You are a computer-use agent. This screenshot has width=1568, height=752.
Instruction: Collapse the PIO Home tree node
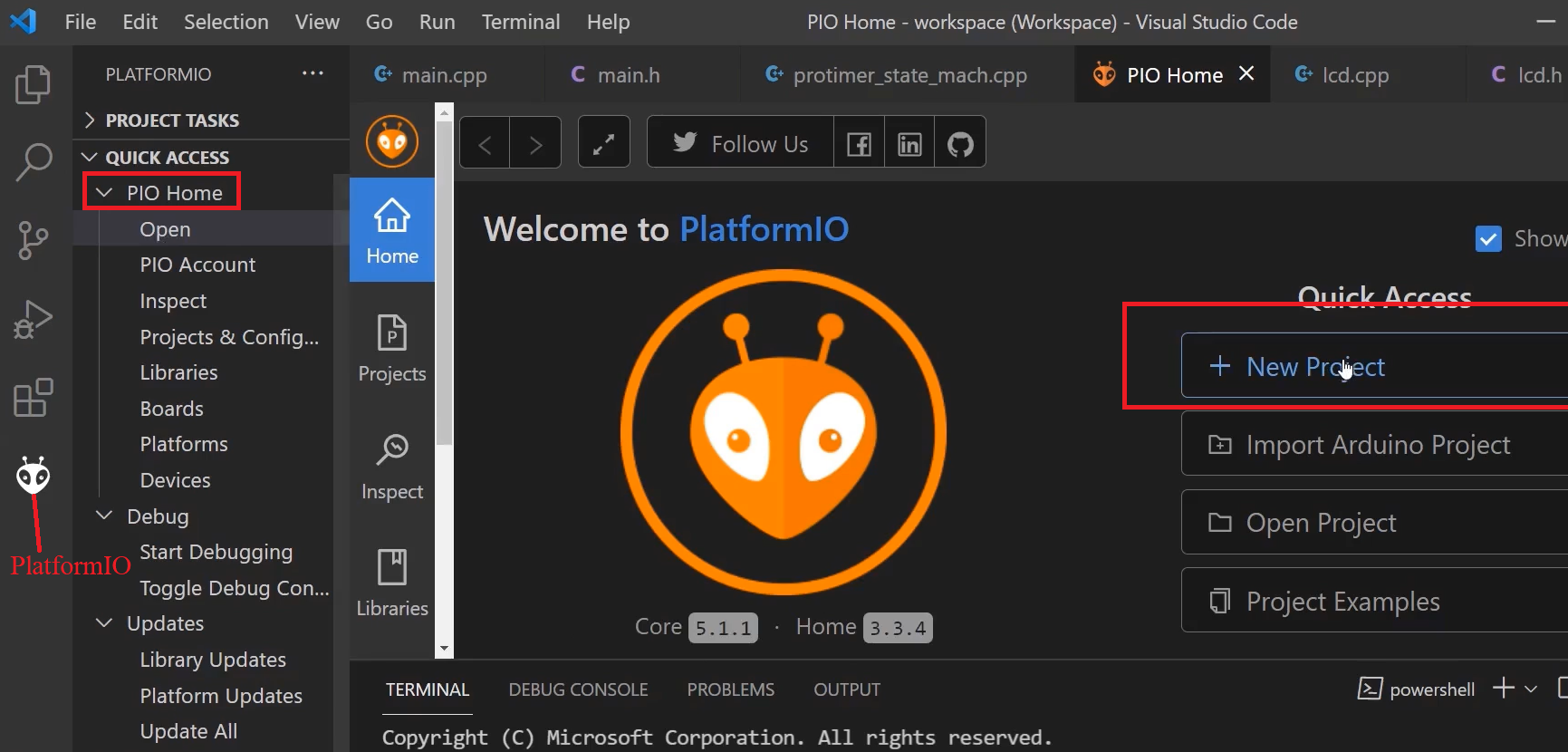pyautogui.click(x=104, y=192)
